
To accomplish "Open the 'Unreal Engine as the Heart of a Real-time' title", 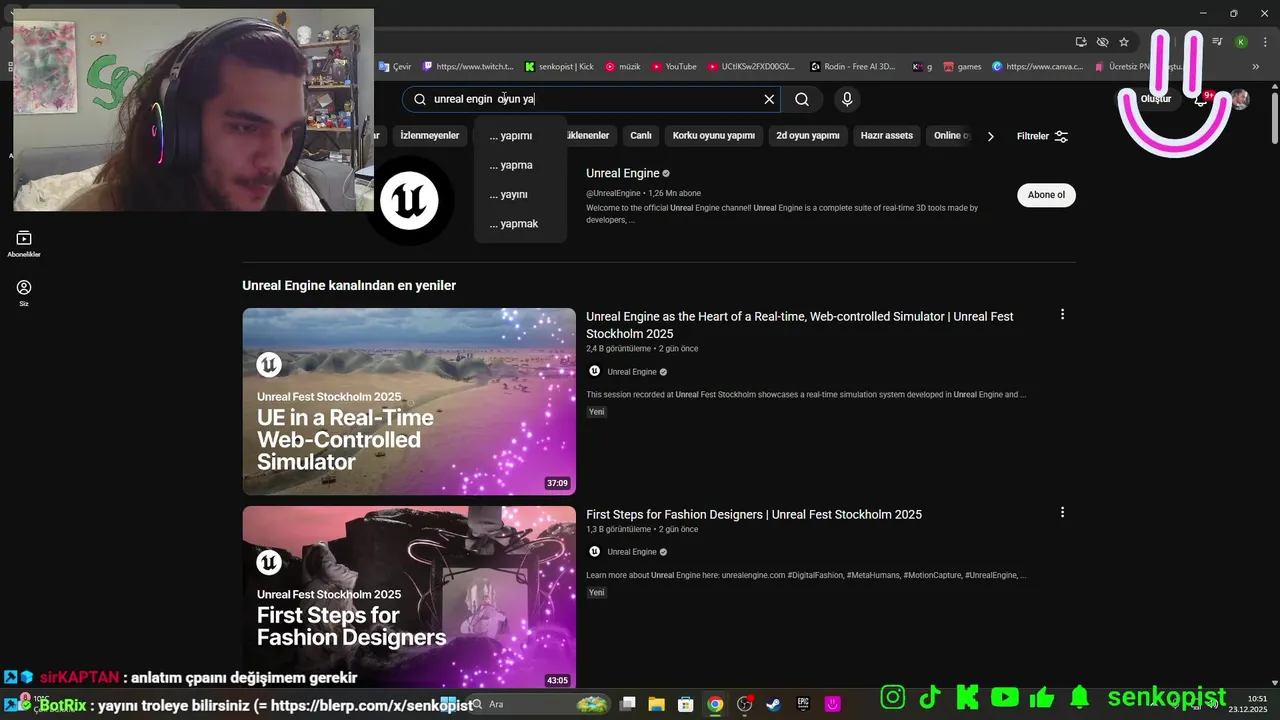I will pyautogui.click(x=800, y=325).
